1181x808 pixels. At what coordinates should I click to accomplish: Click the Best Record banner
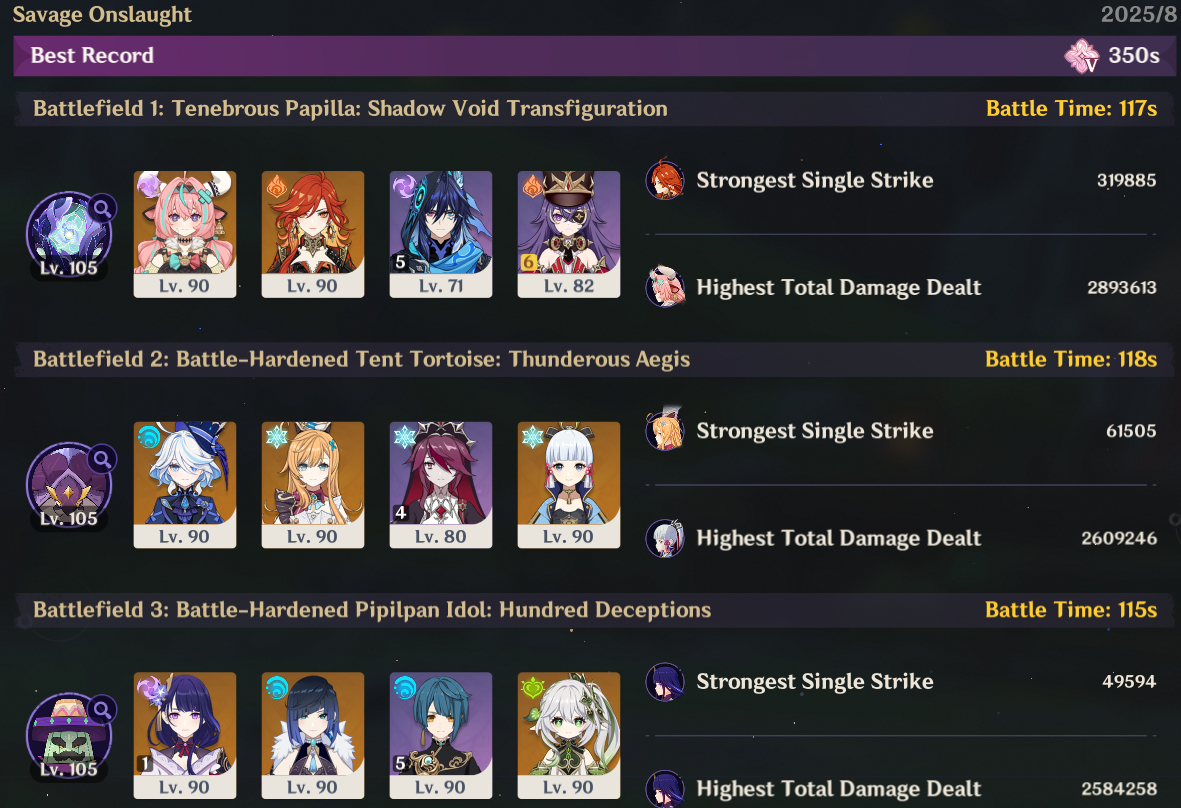pyautogui.click(x=595, y=56)
